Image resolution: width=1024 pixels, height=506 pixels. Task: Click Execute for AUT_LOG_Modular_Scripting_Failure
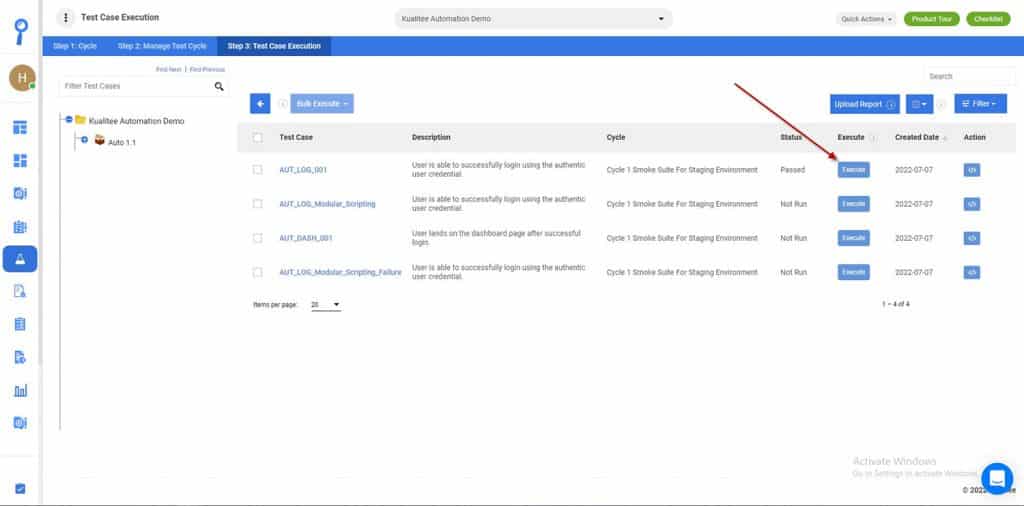click(854, 272)
